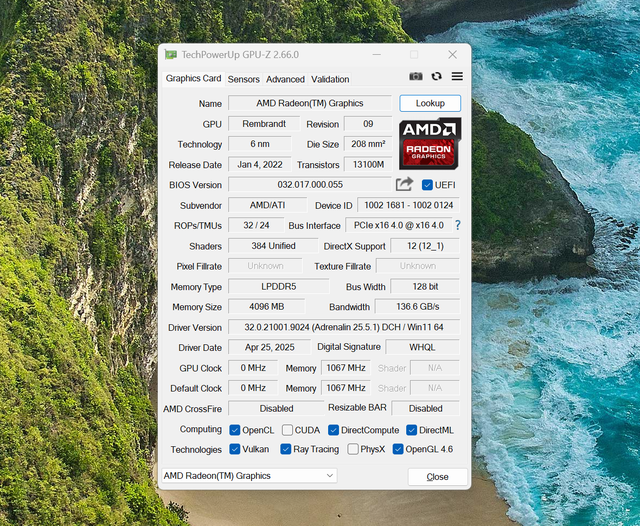Click the Default Clock row Memory 1067 MHz
Image resolution: width=640 pixels, height=526 pixels.
[x=346, y=388]
